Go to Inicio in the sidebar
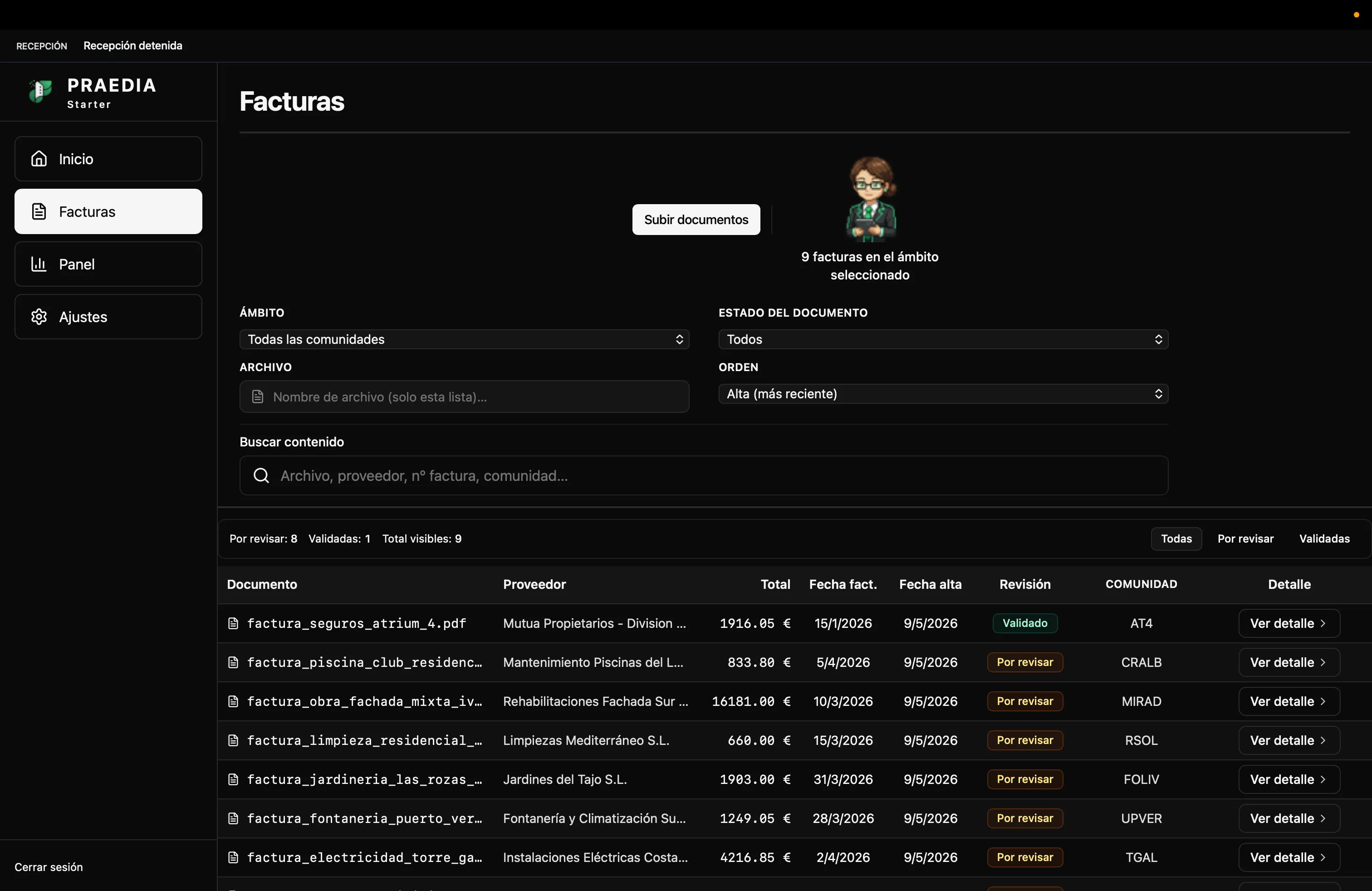 pos(108,158)
